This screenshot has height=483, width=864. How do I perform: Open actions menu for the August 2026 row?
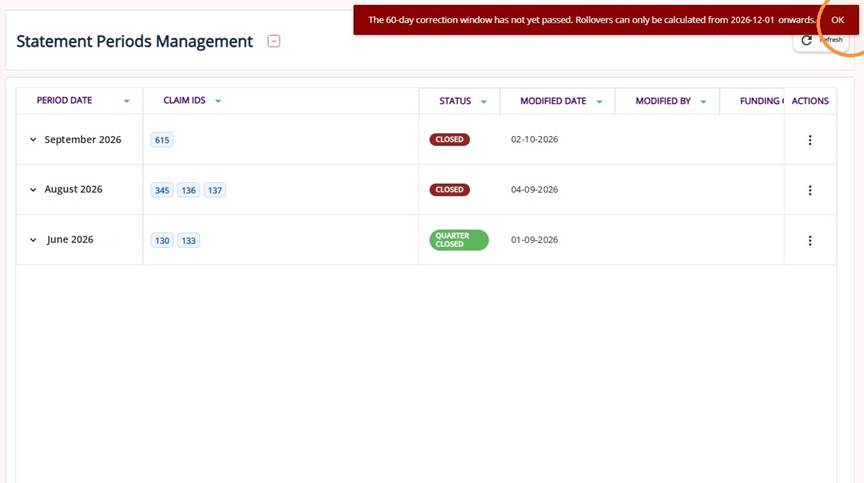pos(809,190)
